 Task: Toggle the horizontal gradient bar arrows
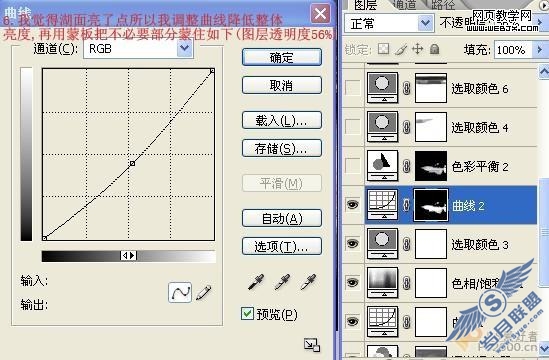(x=128, y=256)
